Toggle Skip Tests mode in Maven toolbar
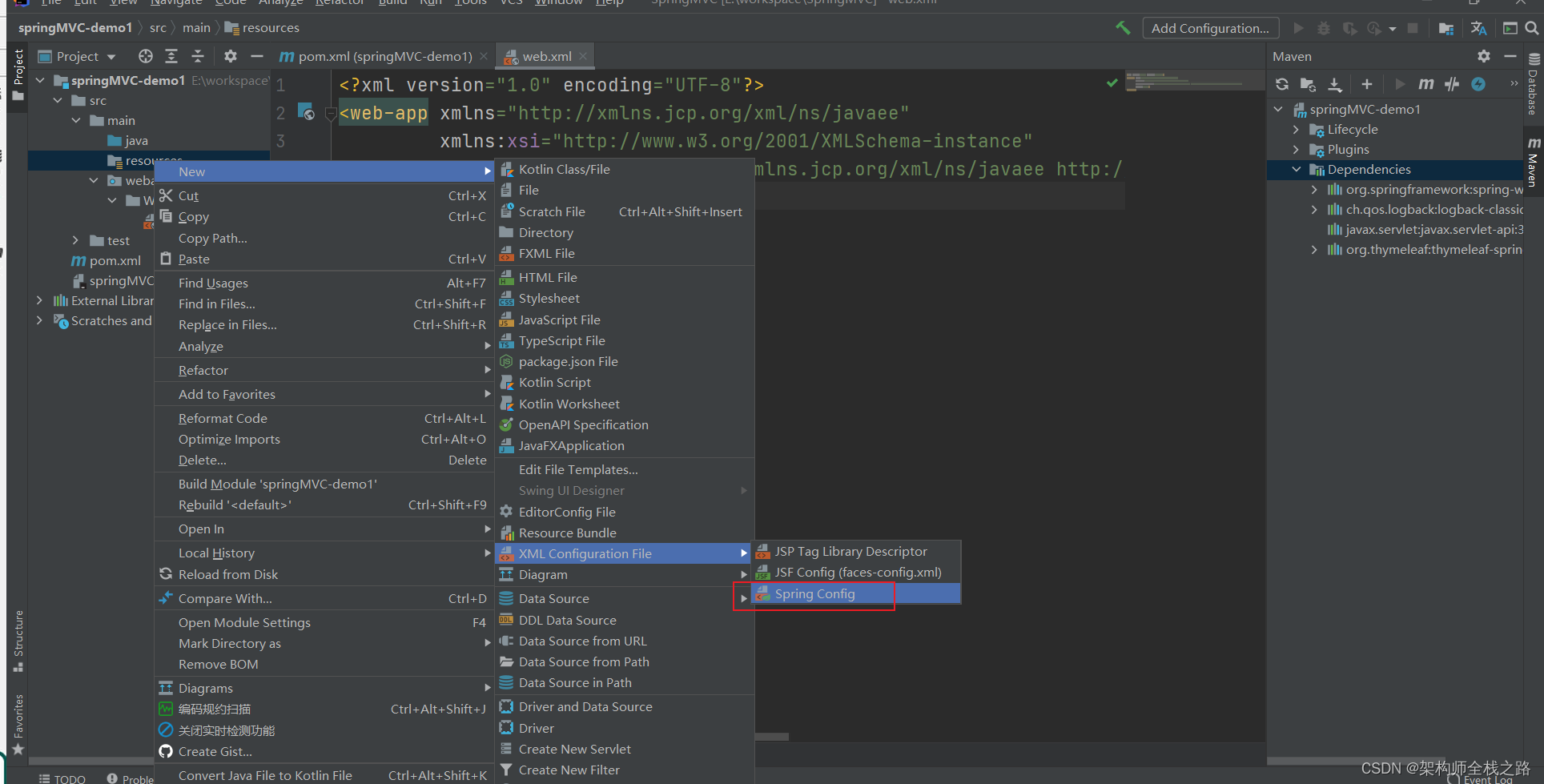 (x=1452, y=84)
